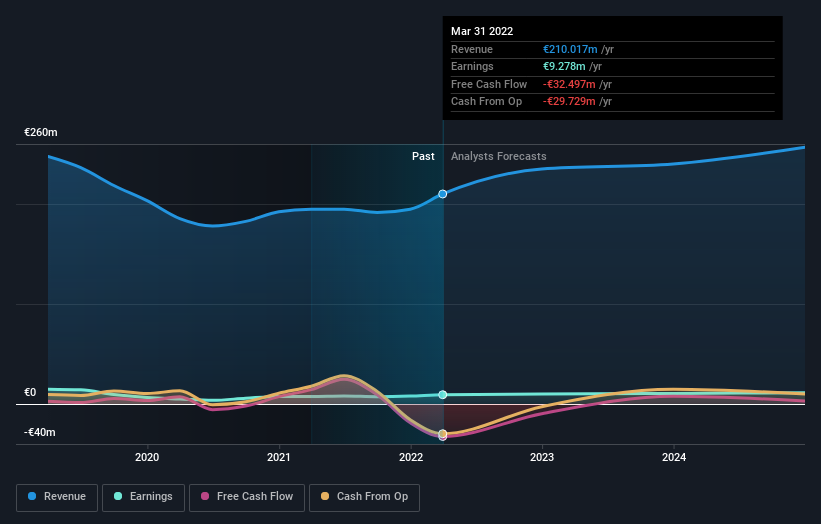Click the €210.017m revenue value
Viewport: 821px width, 524px height.
point(570,49)
